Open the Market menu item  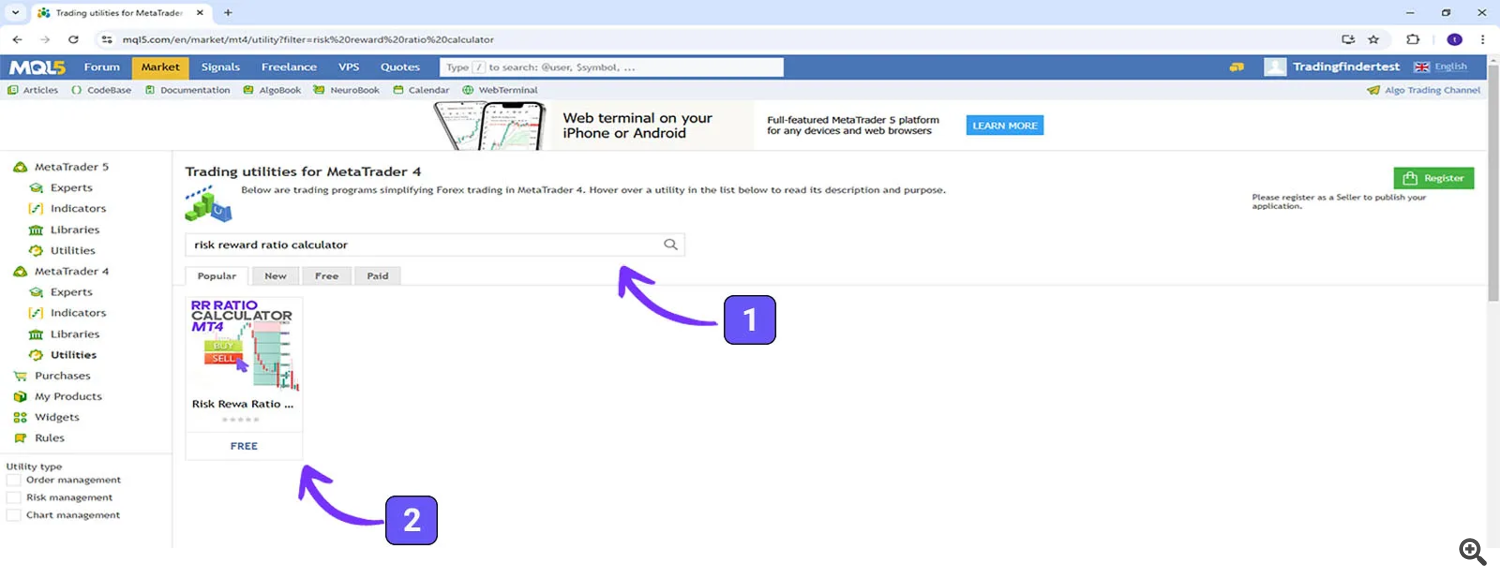(x=160, y=67)
